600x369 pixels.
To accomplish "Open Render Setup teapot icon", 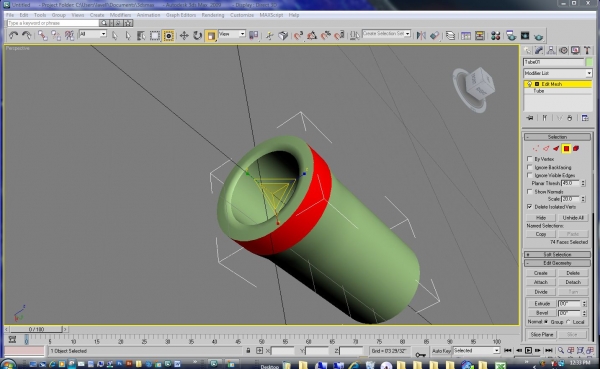I will coord(511,36).
